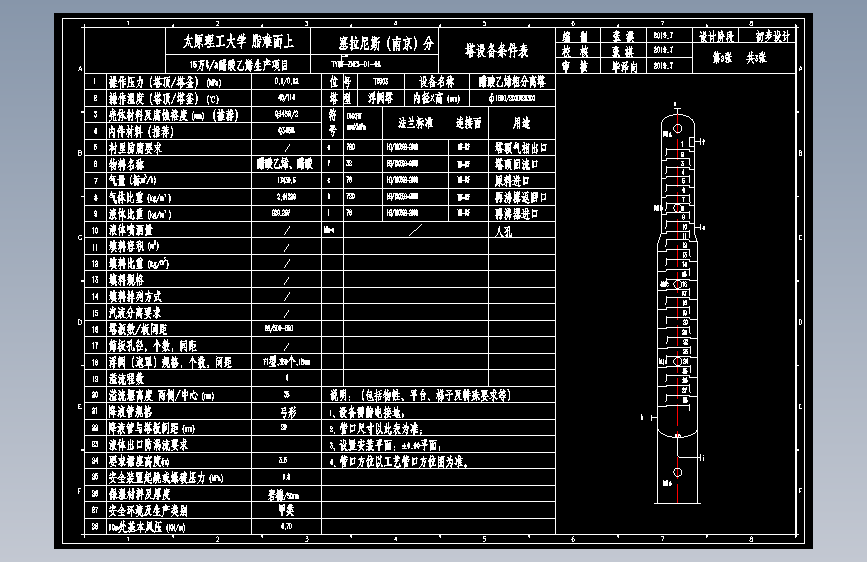Click row 28 label '10m处基本风压'
This screenshot has height=562, width=867.
click(x=147, y=527)
